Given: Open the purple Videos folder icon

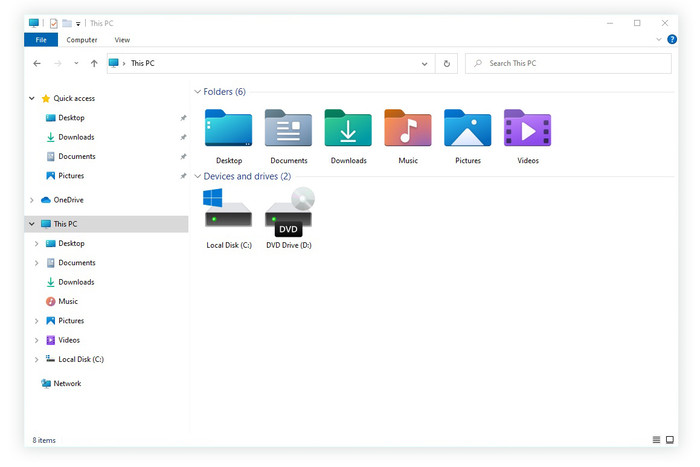Looking at the screenshot, I should pos(528,130).
